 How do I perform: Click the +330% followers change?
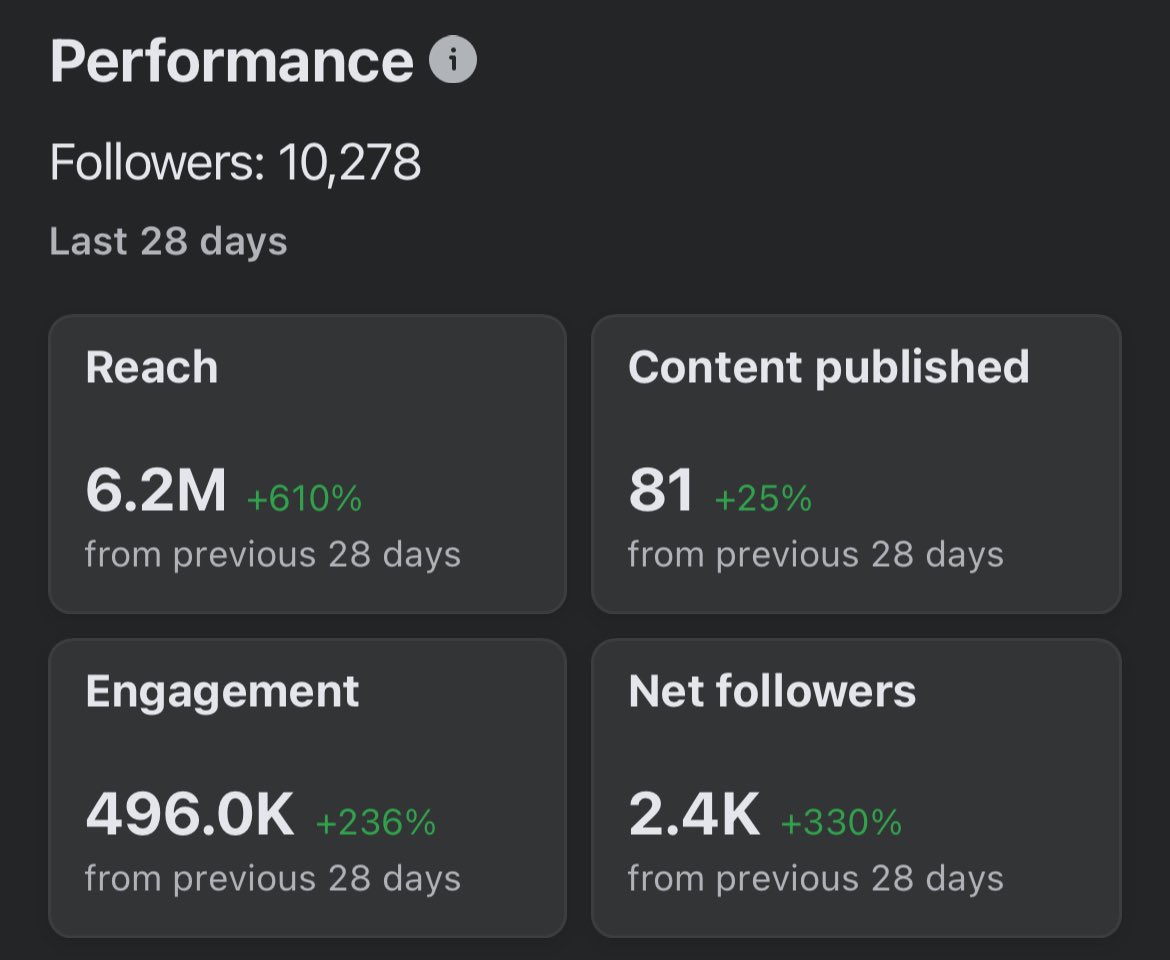(x=842, y=822)
